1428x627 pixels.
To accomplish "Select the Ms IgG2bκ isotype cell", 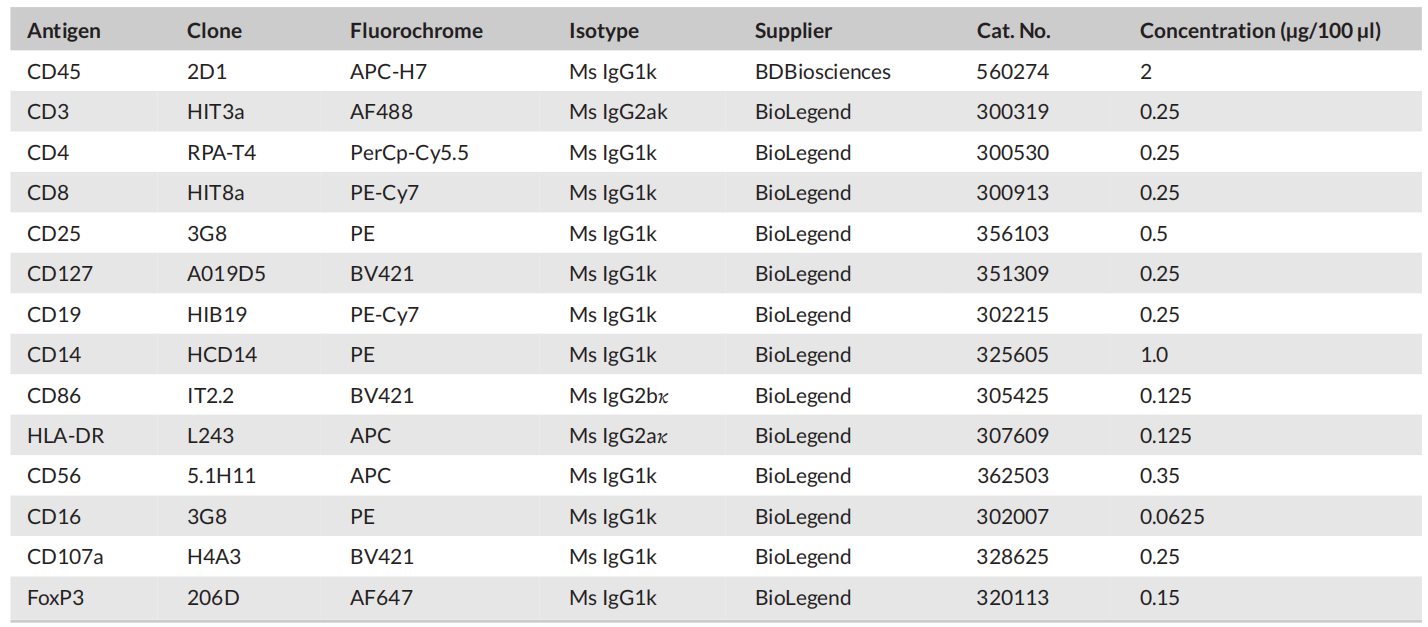I will click(620, 396).
